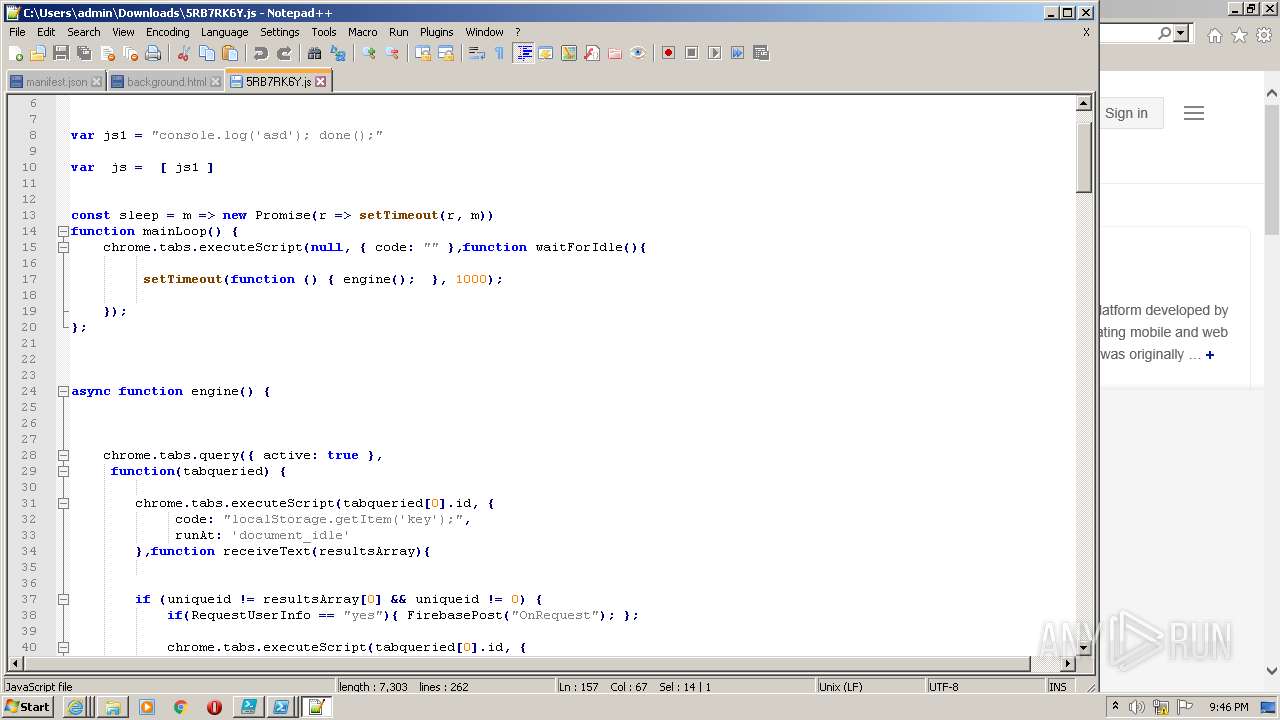Switch to the background.html tab
Screen dimensions: 1280x720
[166, 82]
